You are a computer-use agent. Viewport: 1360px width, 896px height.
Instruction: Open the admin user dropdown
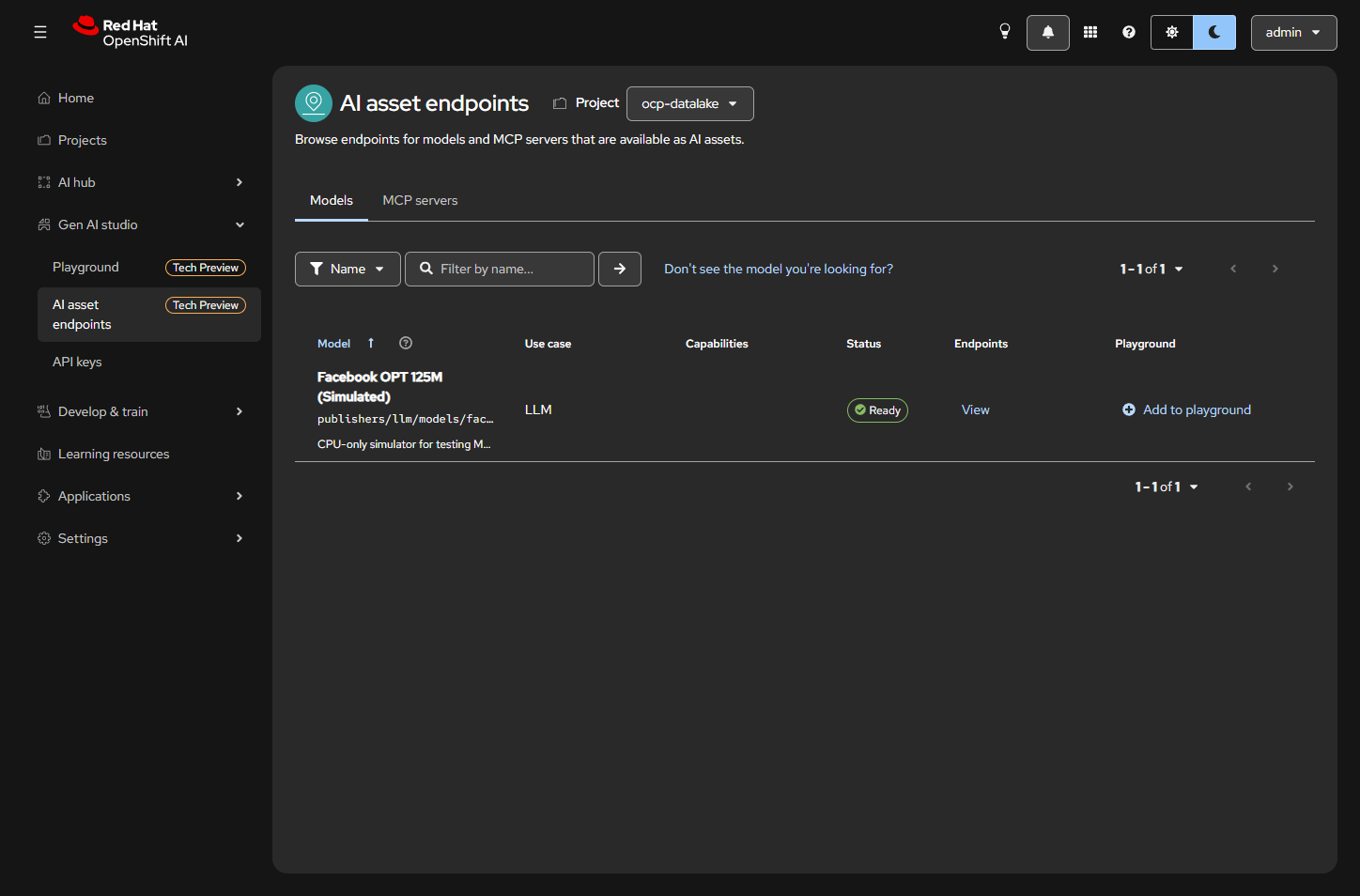tap(1293, 32)
